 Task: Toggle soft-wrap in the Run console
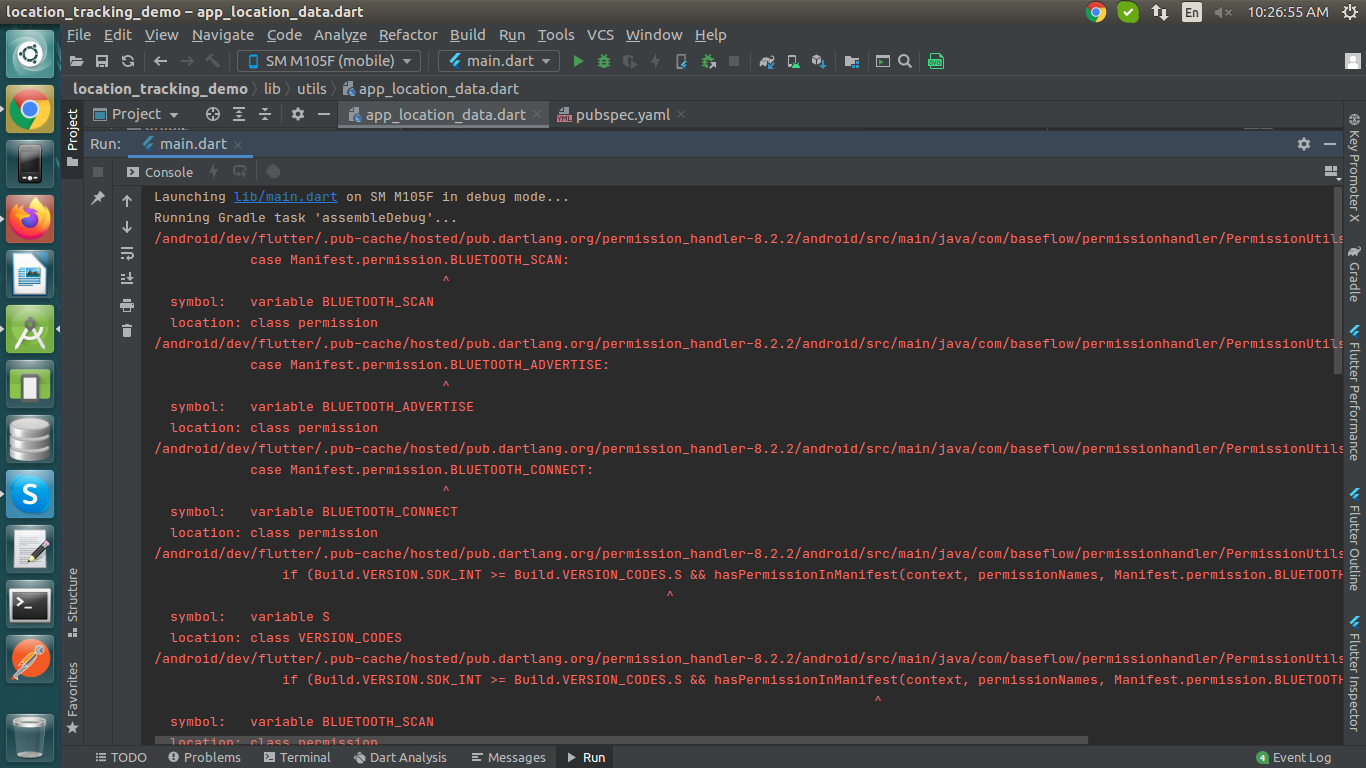coord(127,254)
